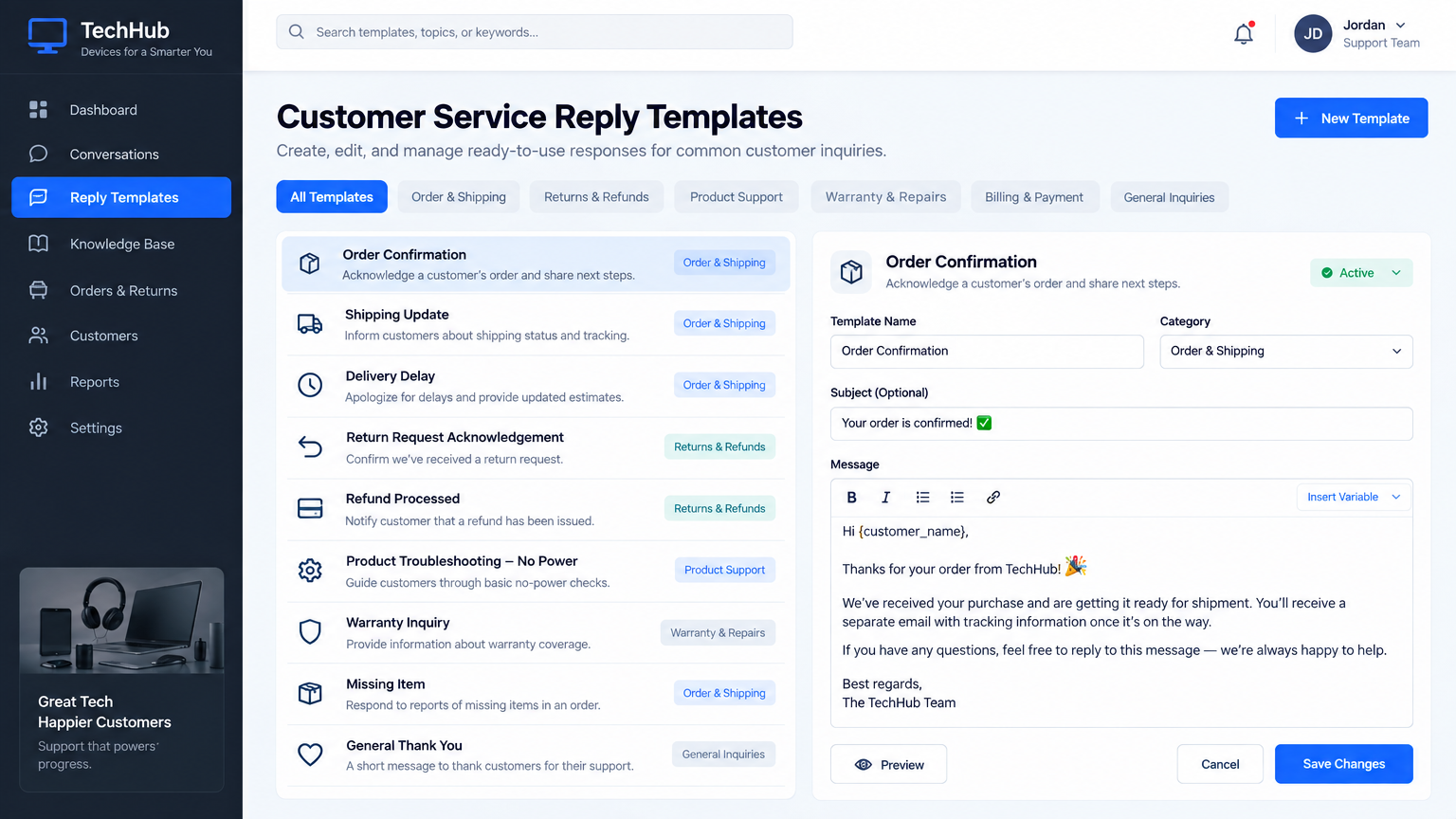Screen dimensions: 1456x819
Task: Click the TechHub monitor logo
Action: (47, 37)
